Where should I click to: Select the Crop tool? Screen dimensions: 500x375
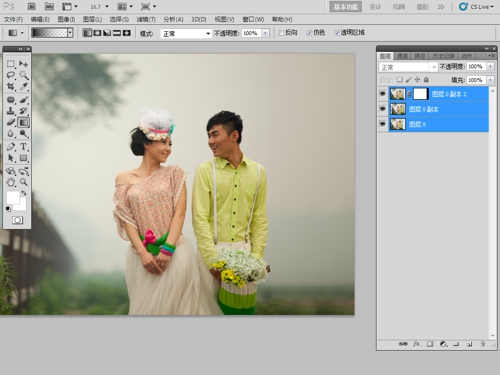[x=11, y=86]
